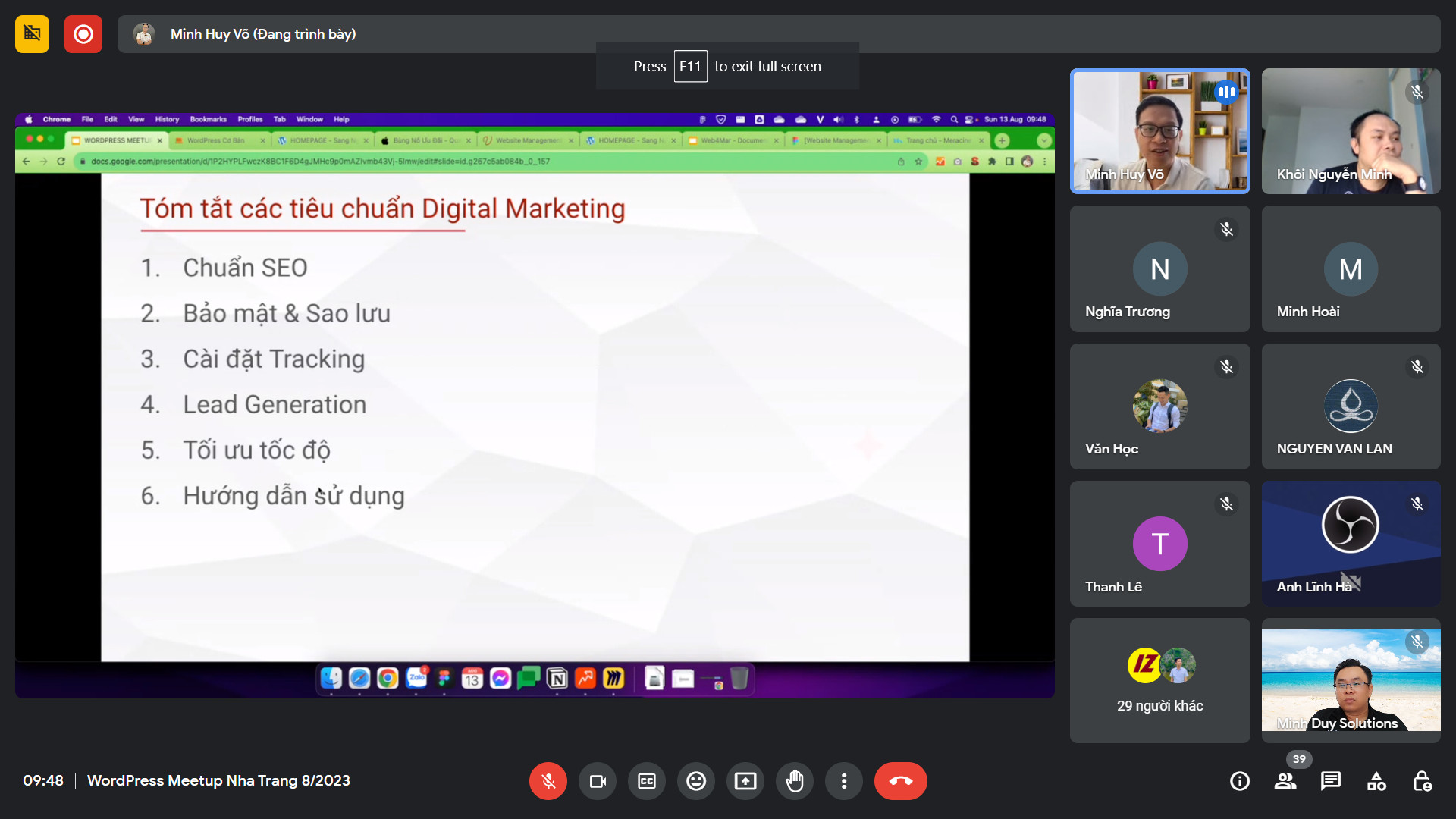The width and height of the screenshot is (1456, 819).
Task: Click the present now icon
Action: (745, 781)
